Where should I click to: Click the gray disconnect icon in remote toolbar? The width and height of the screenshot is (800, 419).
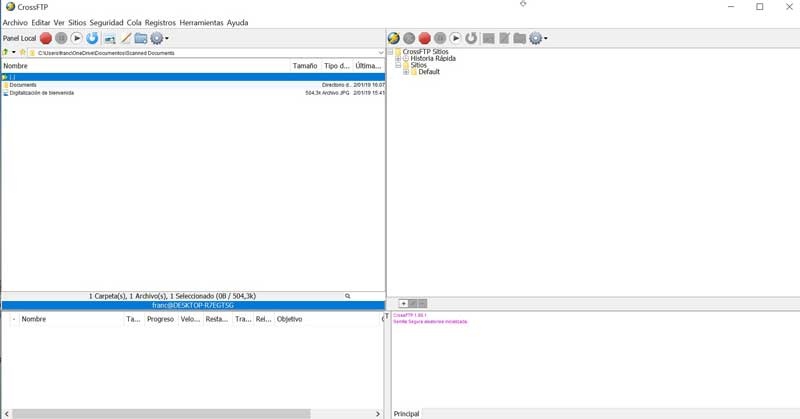[409, 38]
